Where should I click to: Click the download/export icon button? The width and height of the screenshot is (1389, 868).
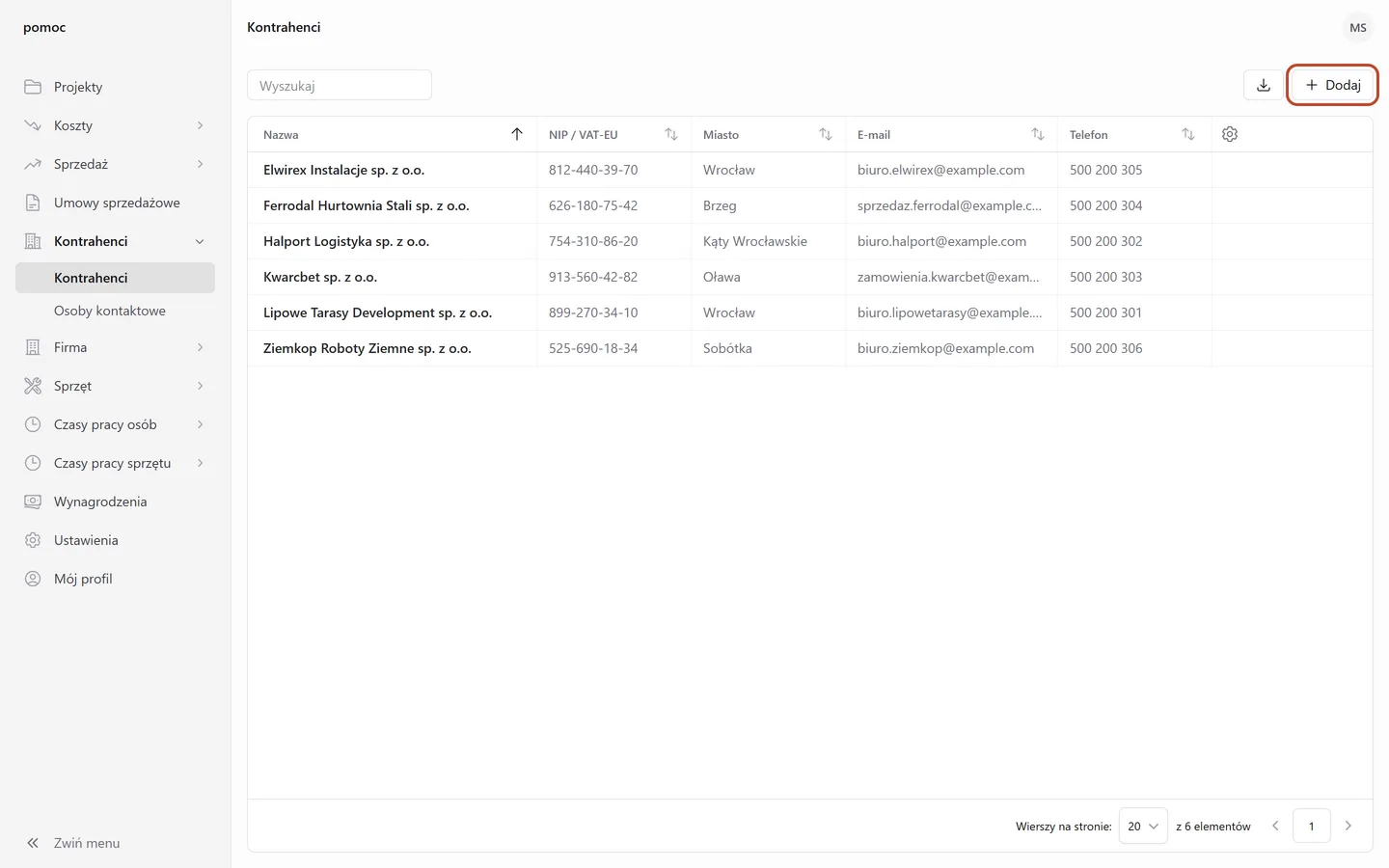coord(1264,85)
